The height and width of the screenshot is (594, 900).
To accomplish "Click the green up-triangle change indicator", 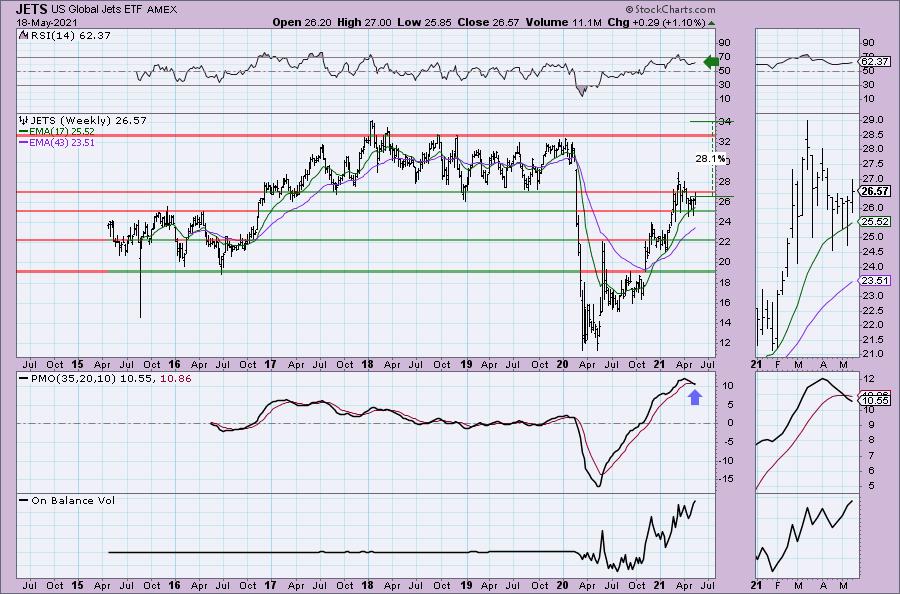I will (x=712, y=23).
